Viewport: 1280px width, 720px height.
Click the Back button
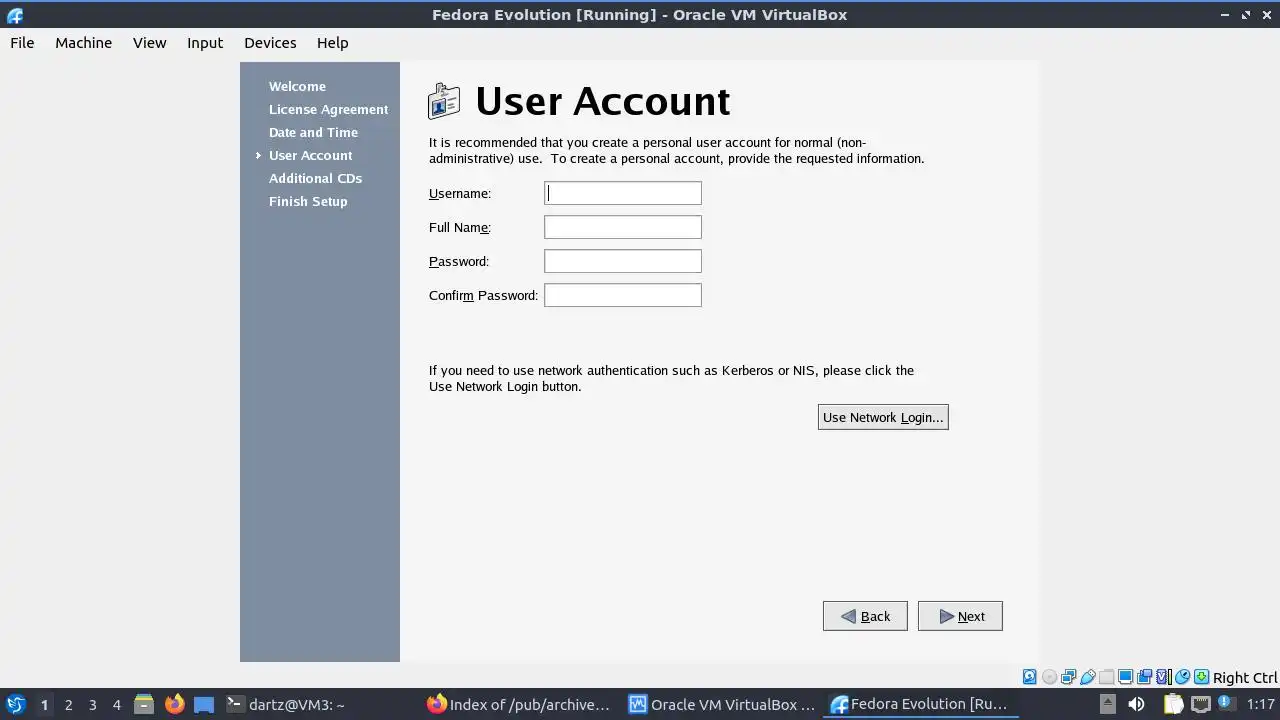point(865,616)
